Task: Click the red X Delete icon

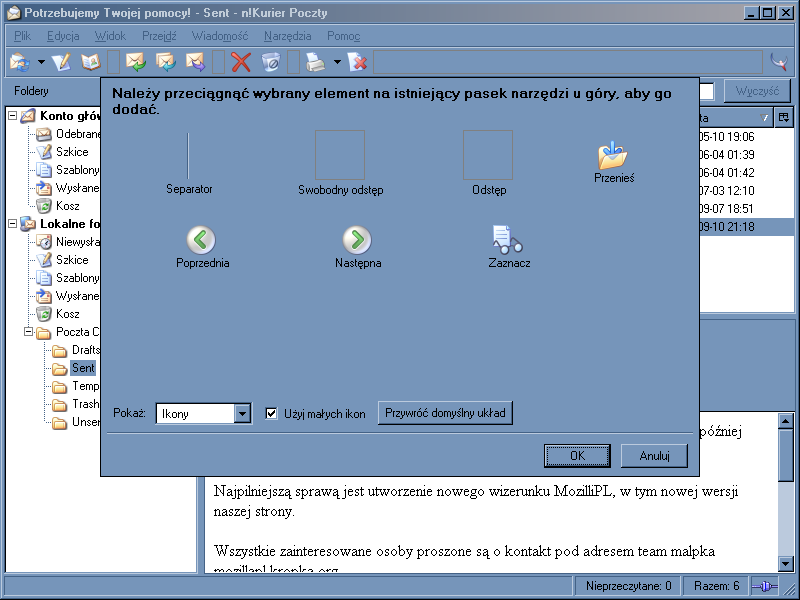Action: 241,62
